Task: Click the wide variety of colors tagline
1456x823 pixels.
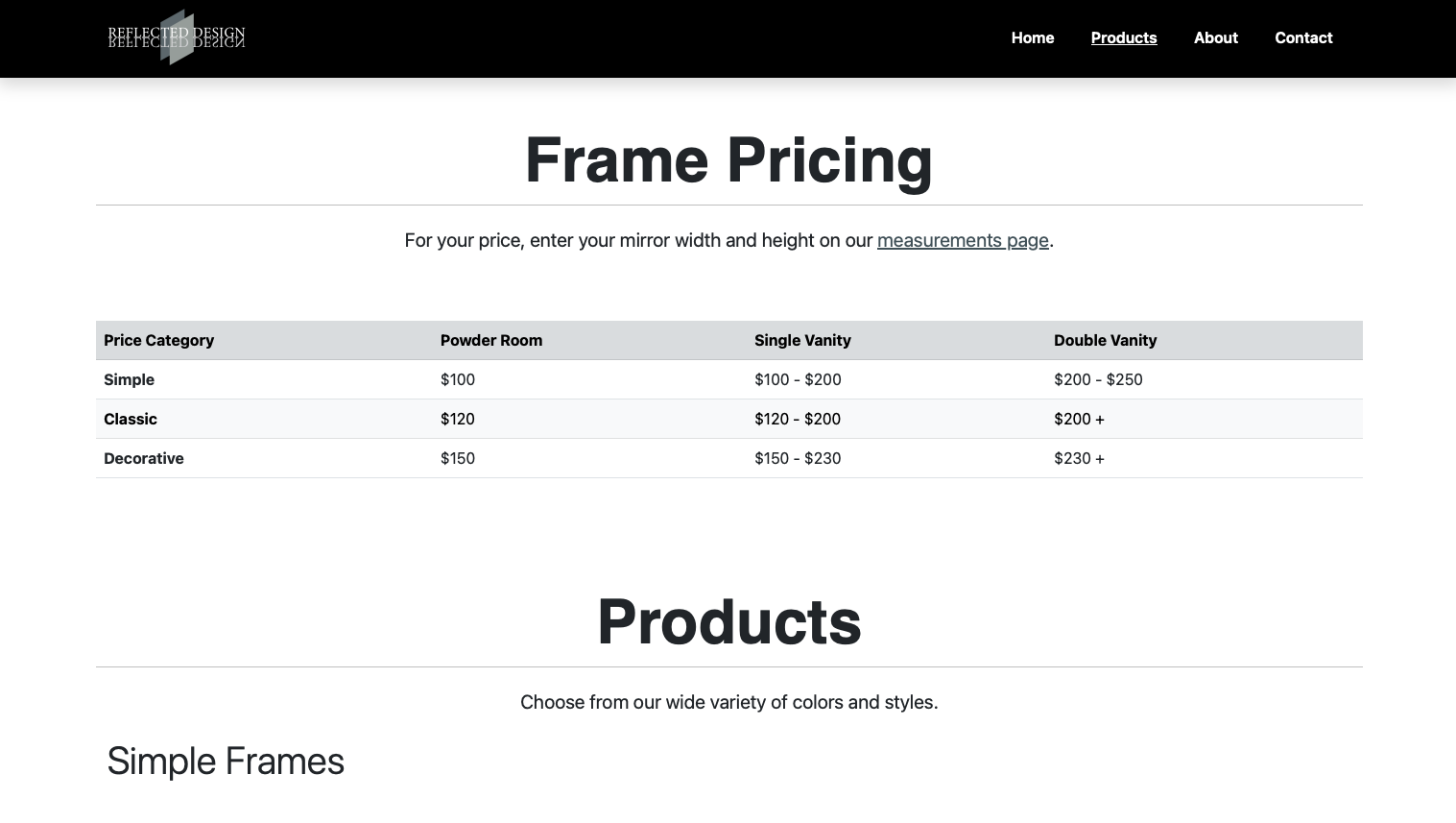Action: point(728,702)
